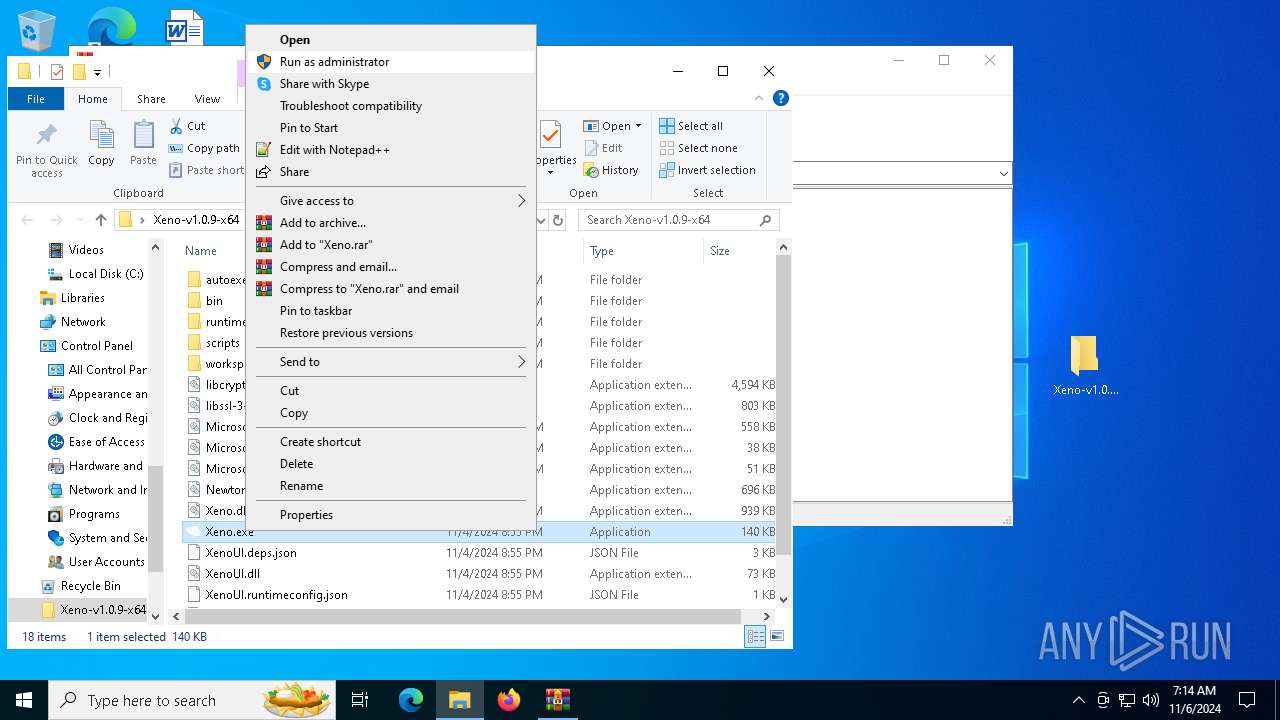Choose Cut in the context menu
The height and width of the screenshot is (720, 1280).
point(391,391)
